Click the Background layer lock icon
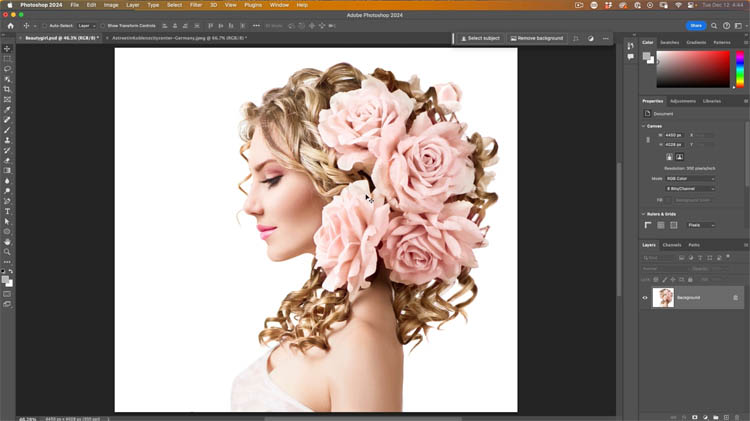 pyautogui.click(x=735, y=297)
